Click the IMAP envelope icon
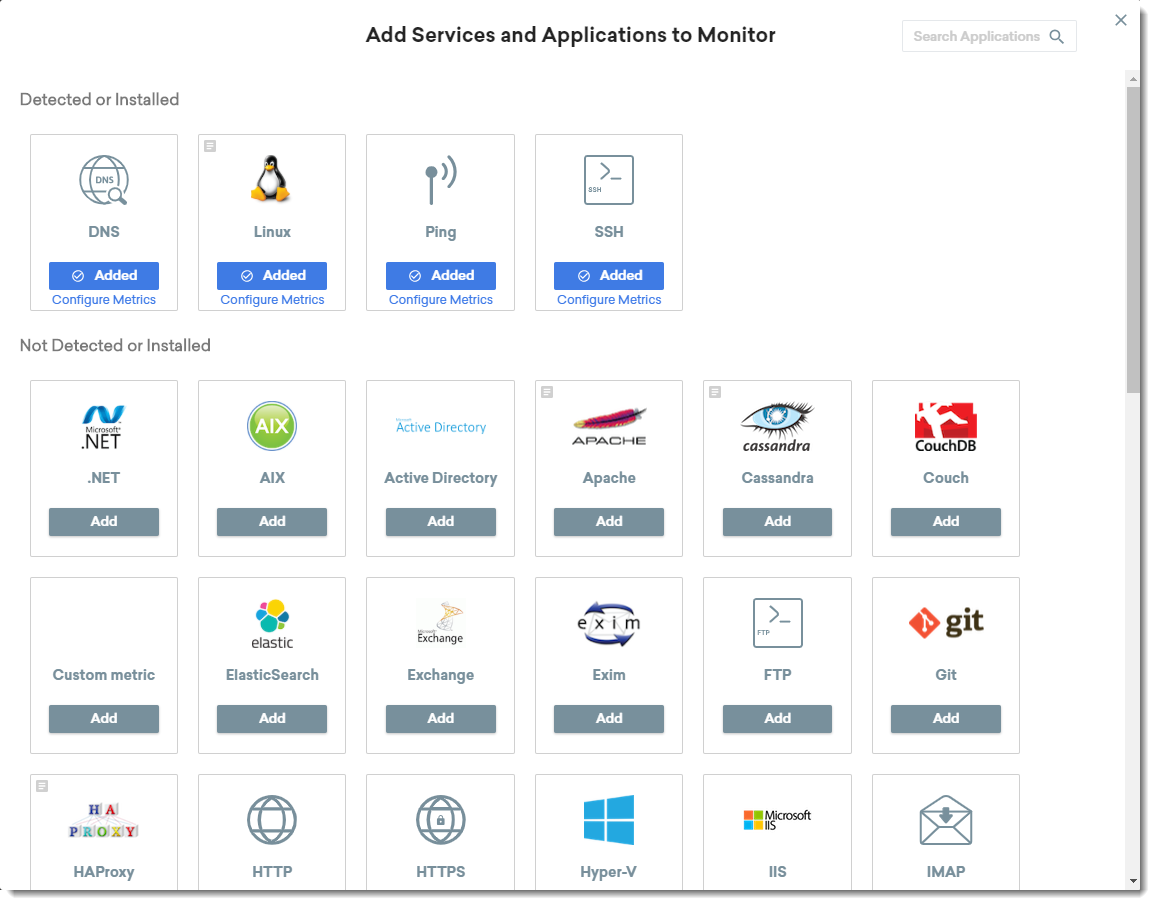Viewport: 1155px width, 905px height. [x=946, y=820]
